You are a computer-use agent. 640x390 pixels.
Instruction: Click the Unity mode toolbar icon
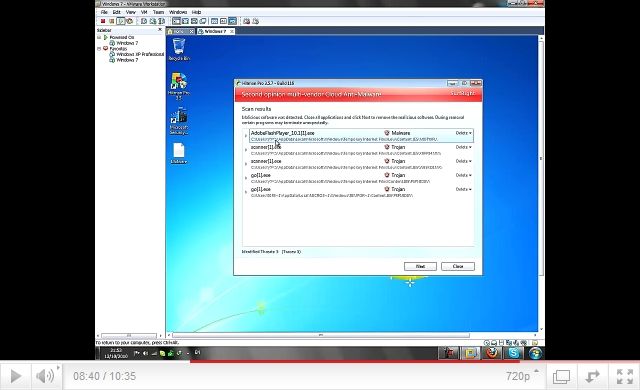tap(203, 21)
